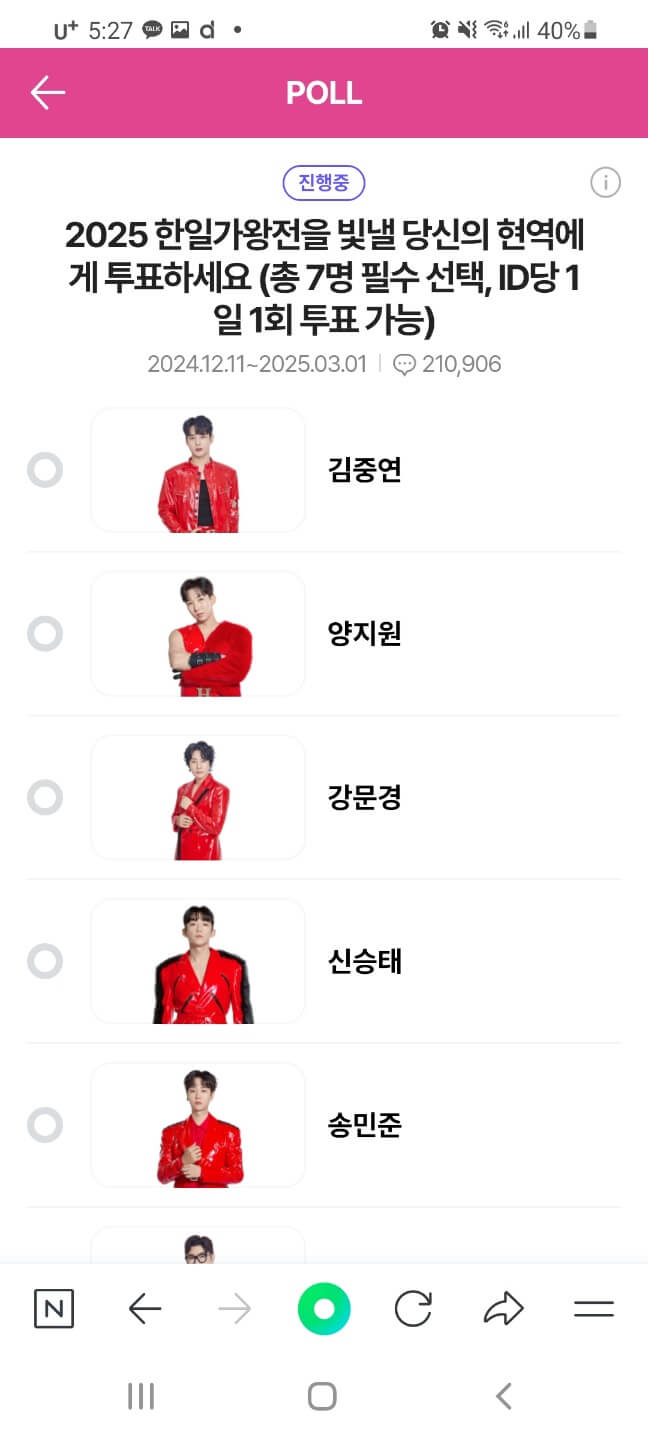The image size is (648, 1440).
Task: Vote for 양지원 using his radio button
Action: click(44, 634)
